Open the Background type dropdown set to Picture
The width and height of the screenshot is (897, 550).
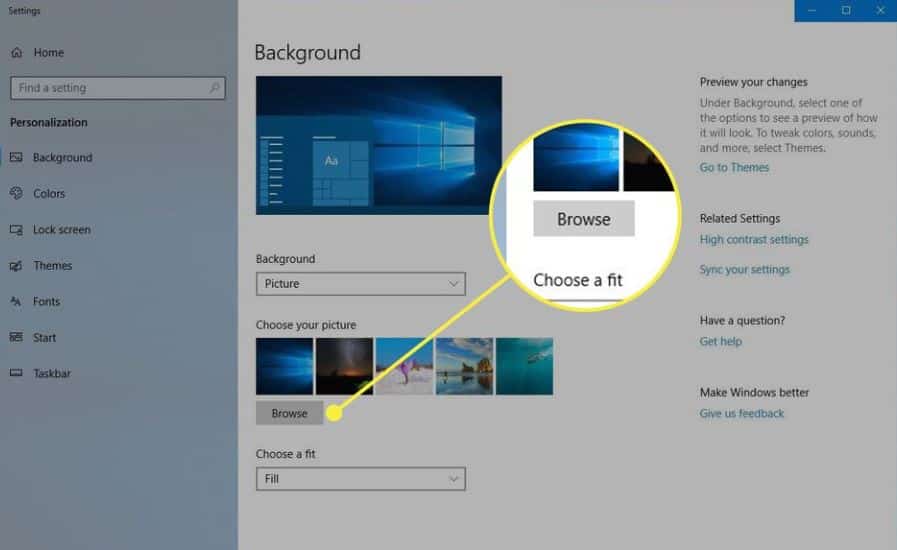[x=360, y=284]
